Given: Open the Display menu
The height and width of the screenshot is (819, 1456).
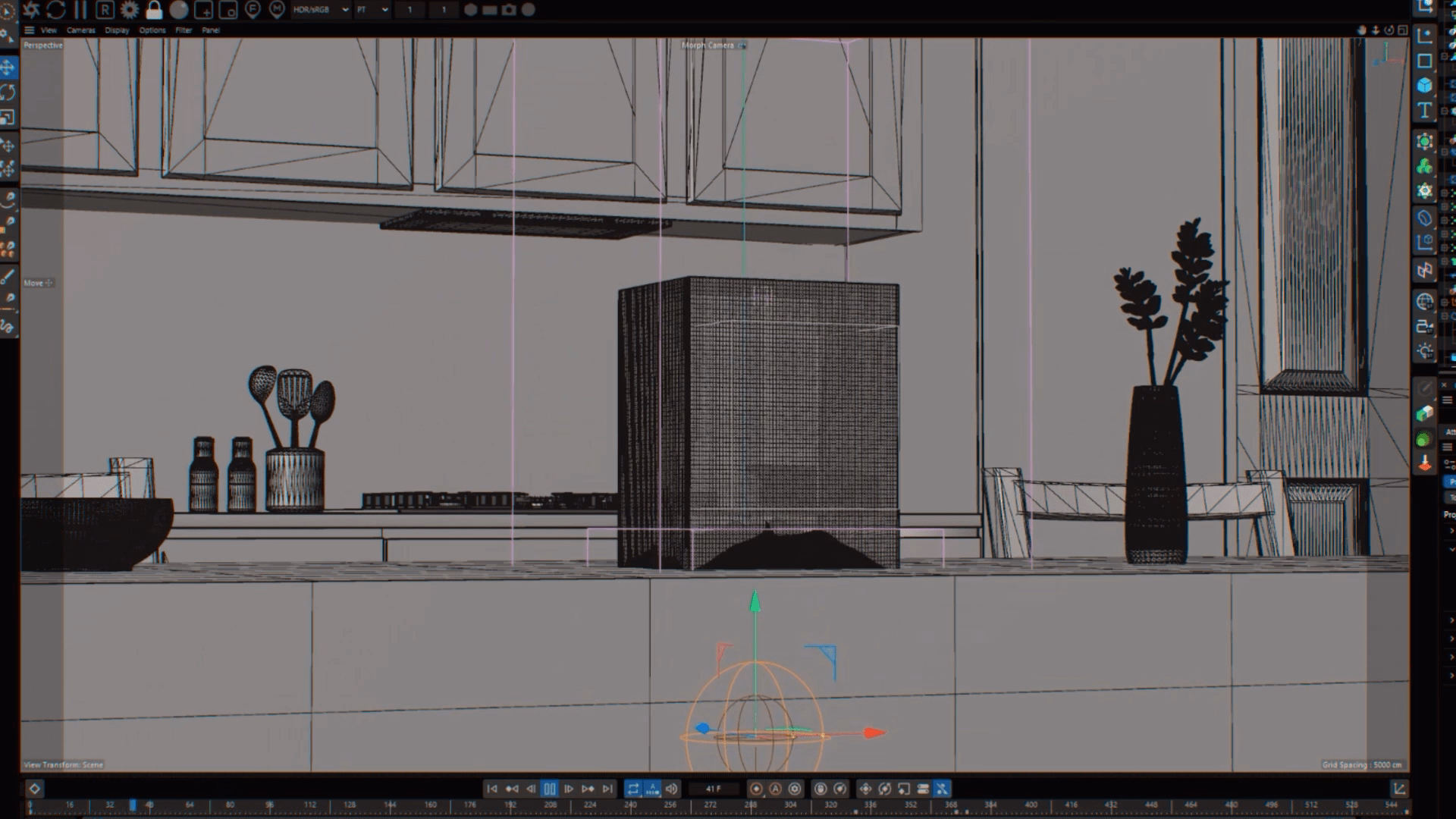Looking at the screenshot, I should point(117,30).
